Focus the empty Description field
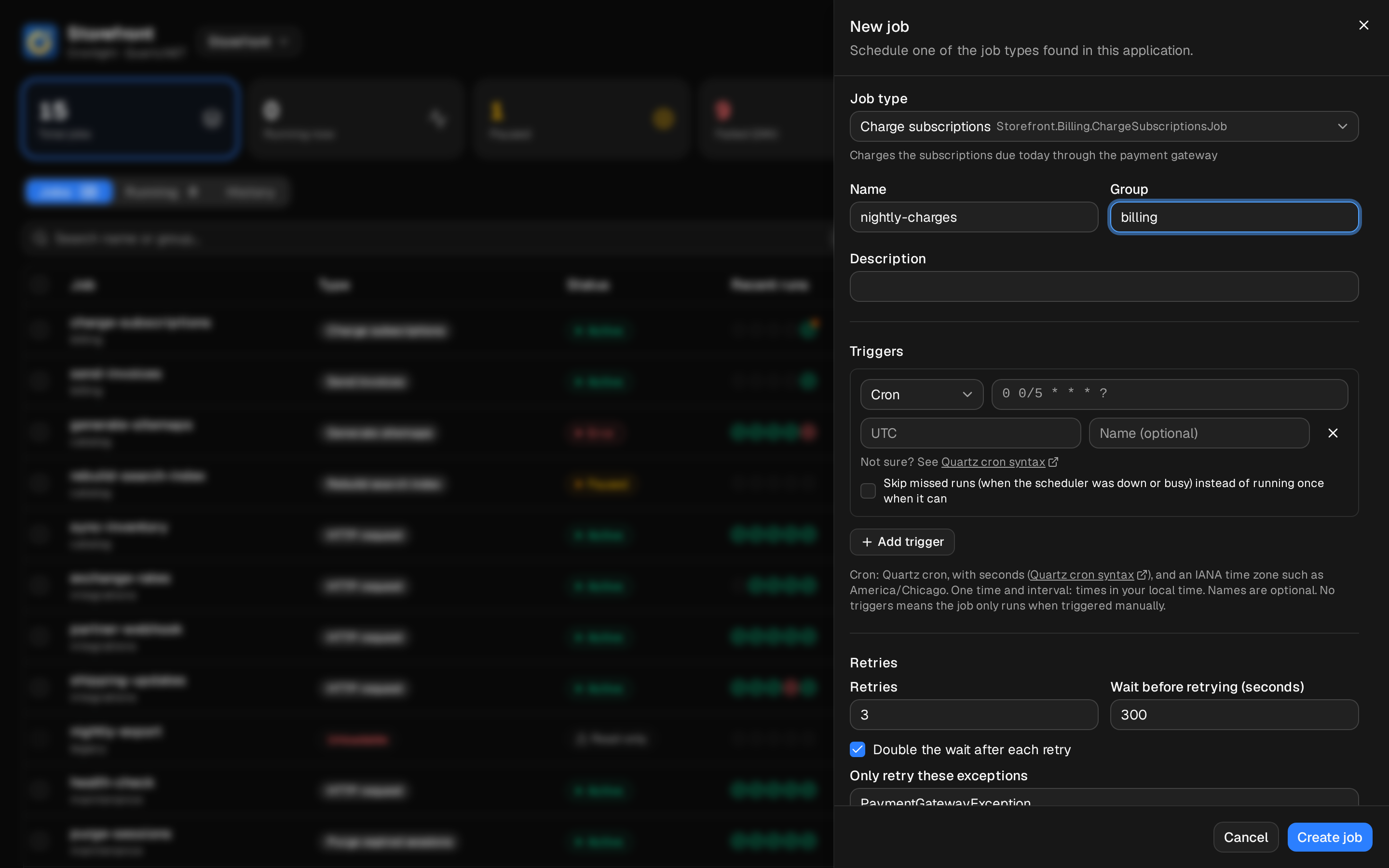 point(1104,286)
